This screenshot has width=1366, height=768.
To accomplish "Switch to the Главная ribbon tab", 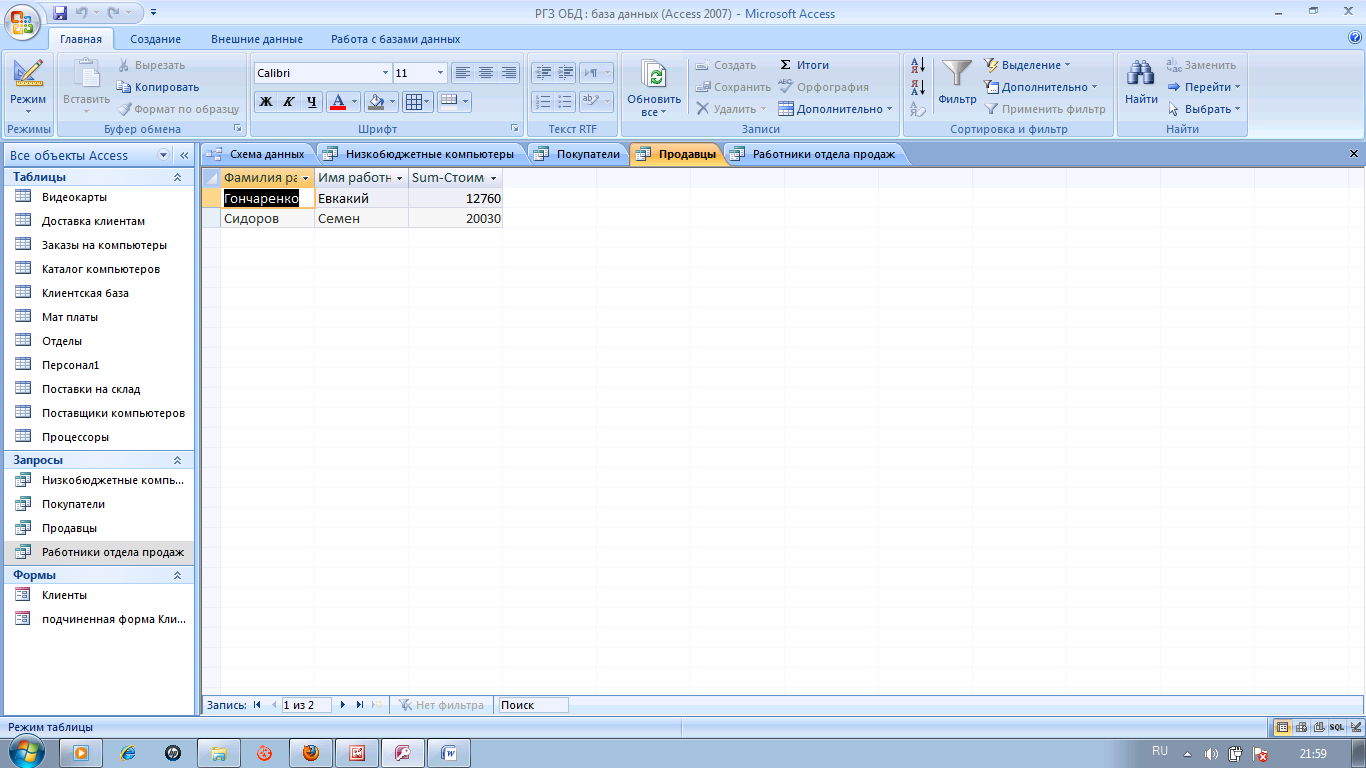I will tap(81, 39).
